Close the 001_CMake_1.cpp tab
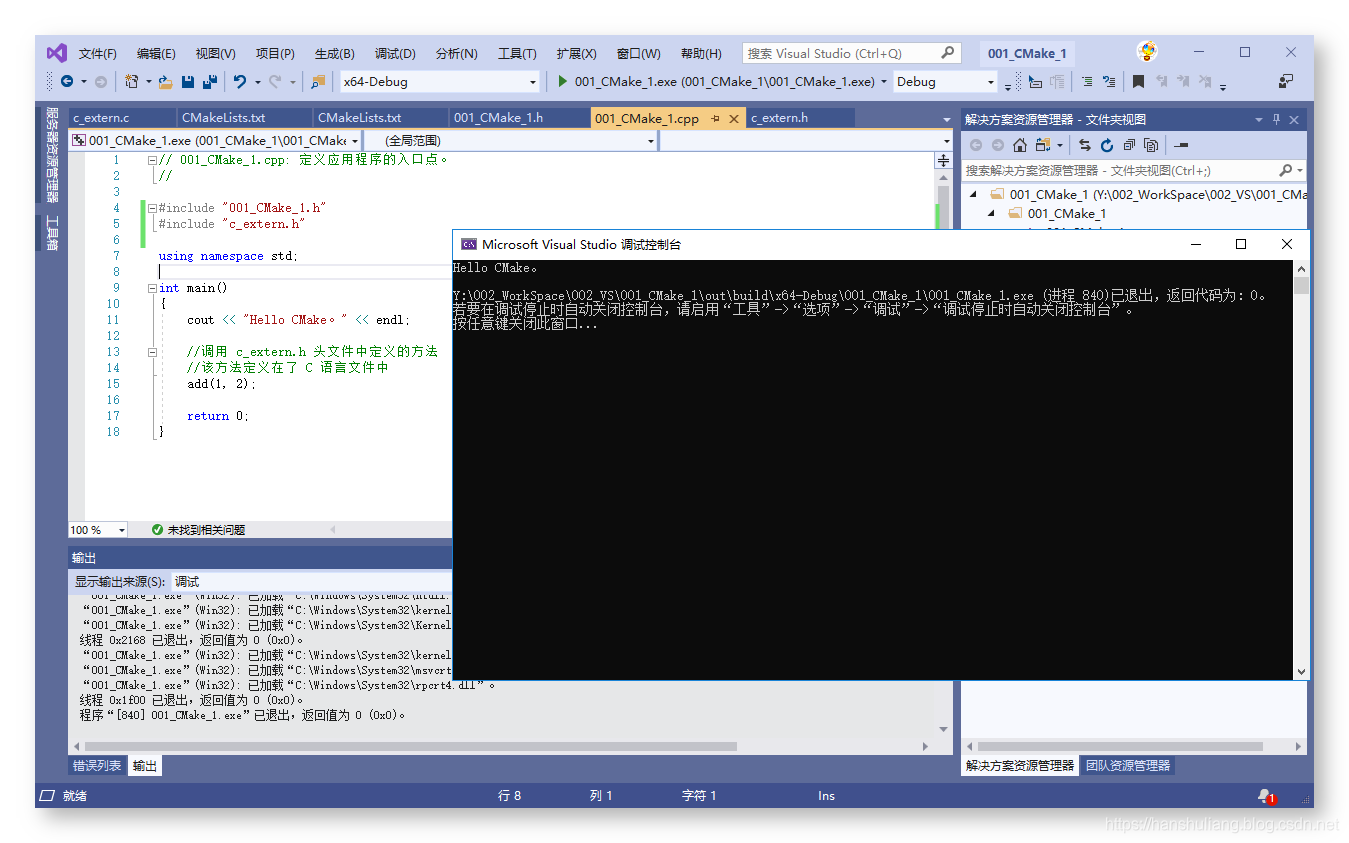Viewport: 1349px width, 843px height. click(734, 118)
